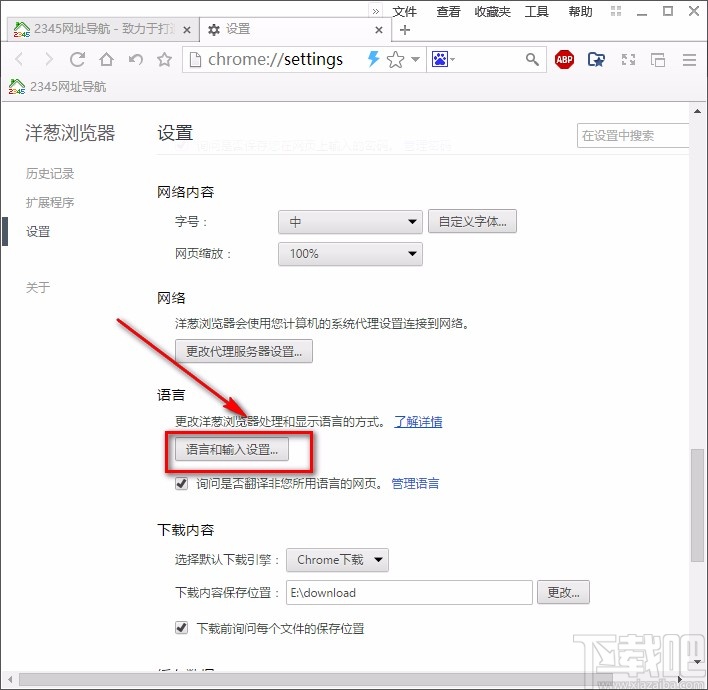Viewport: 708px width, 690px height.
Task: Switch to the 2345网址导航 tab
Action: [x=102, y=29]
